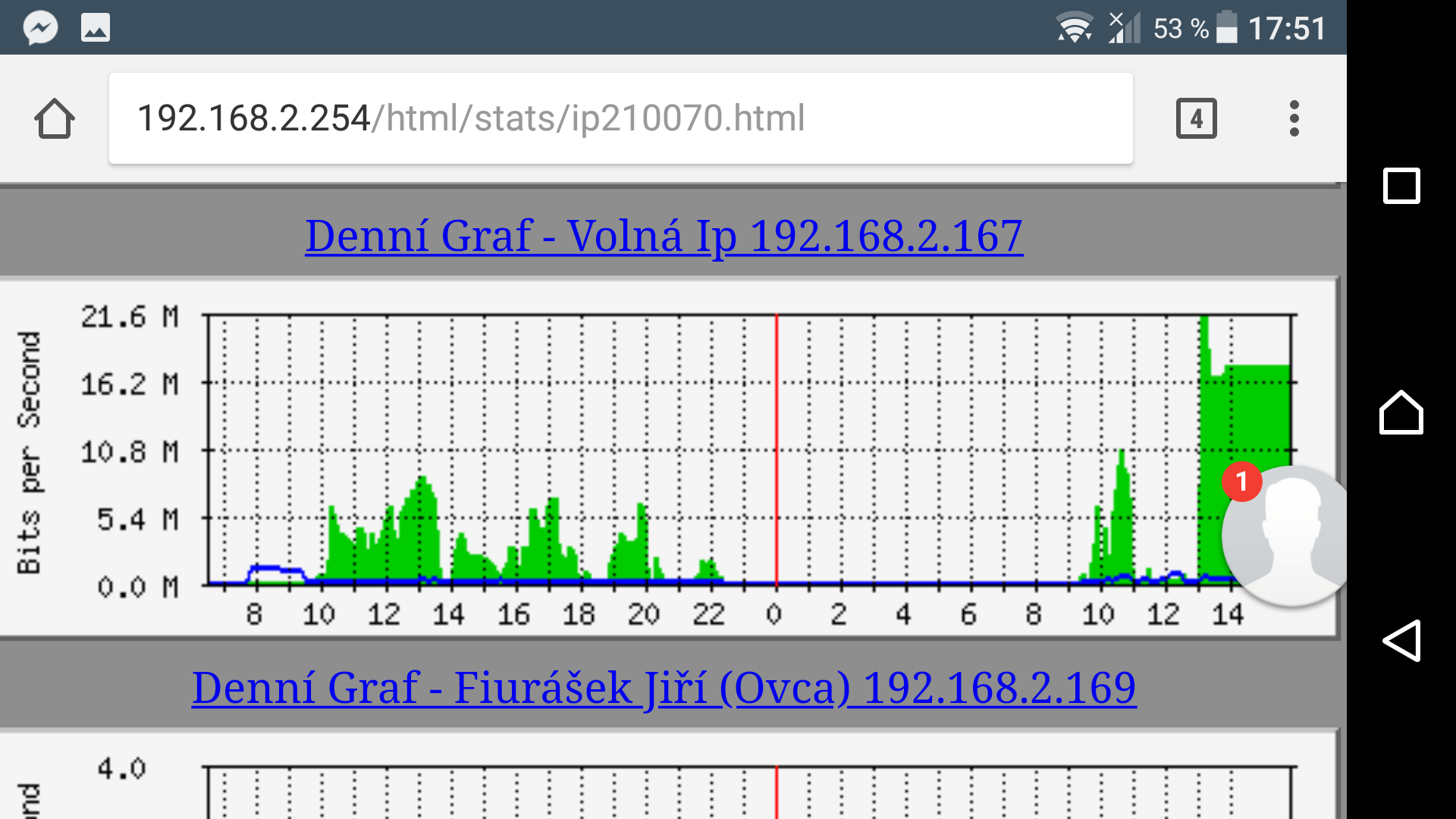Tap the 21.6 M y-axis label
Screen dimensions: 1456x819
[130, 317]
